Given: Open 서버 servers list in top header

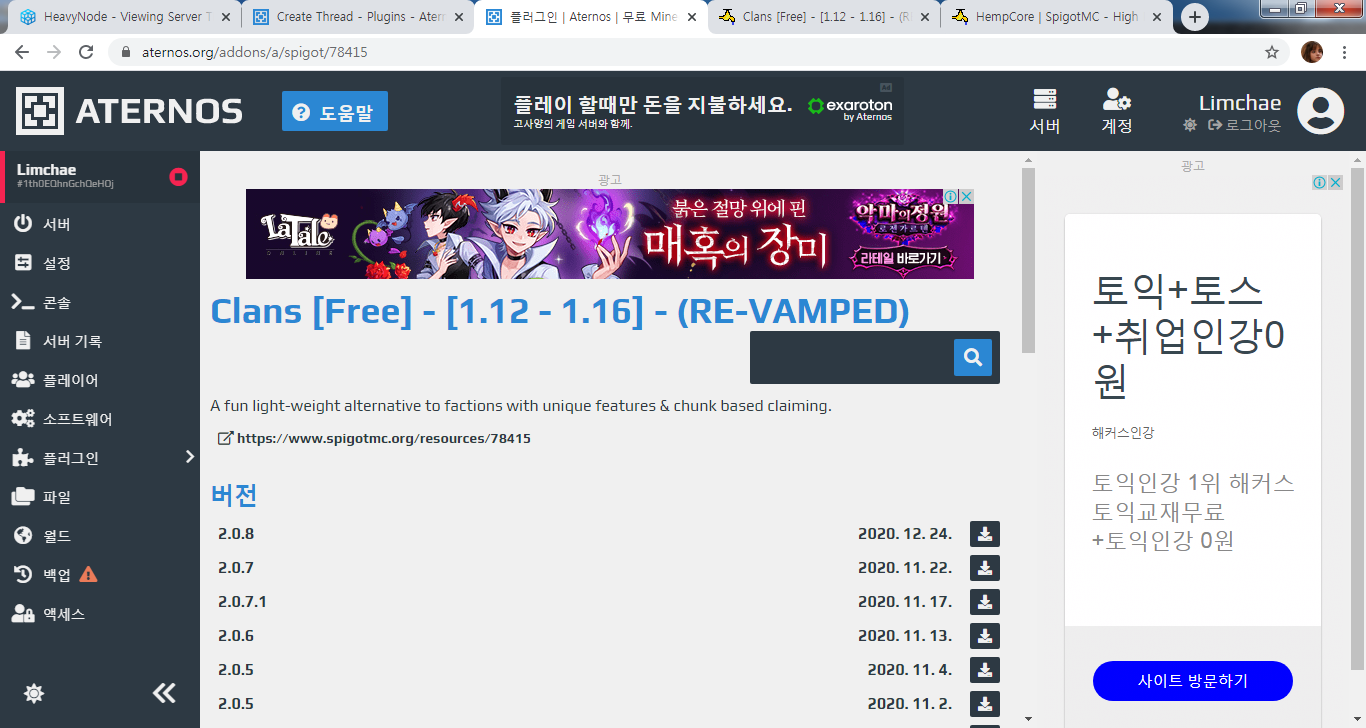Looking at the screenshot, I should point(1045,111).
